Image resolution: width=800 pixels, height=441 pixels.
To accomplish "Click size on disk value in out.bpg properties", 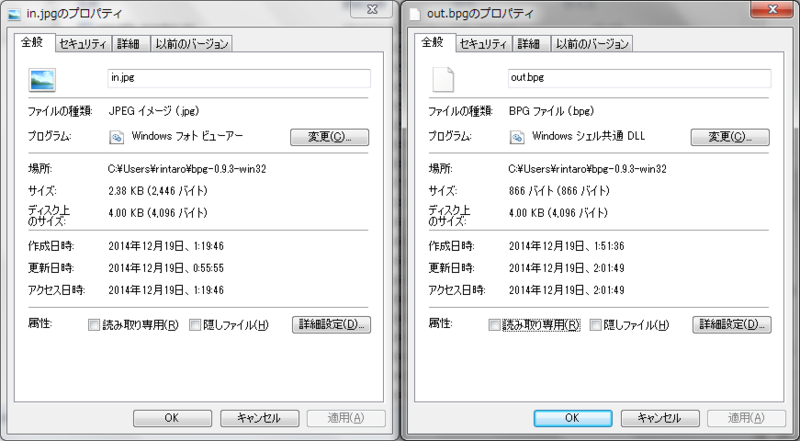I will (x=559, y=213).
